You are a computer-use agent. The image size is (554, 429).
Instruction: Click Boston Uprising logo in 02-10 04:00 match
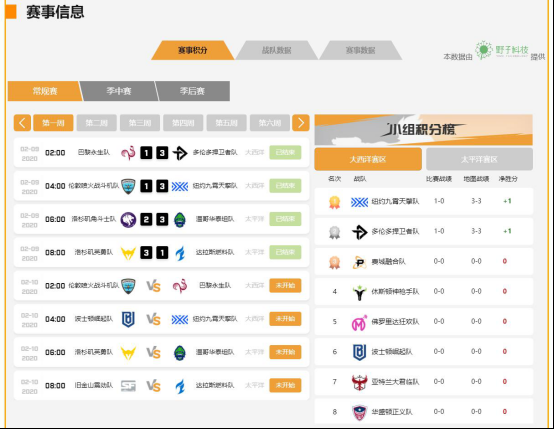(x=128, y=319)
